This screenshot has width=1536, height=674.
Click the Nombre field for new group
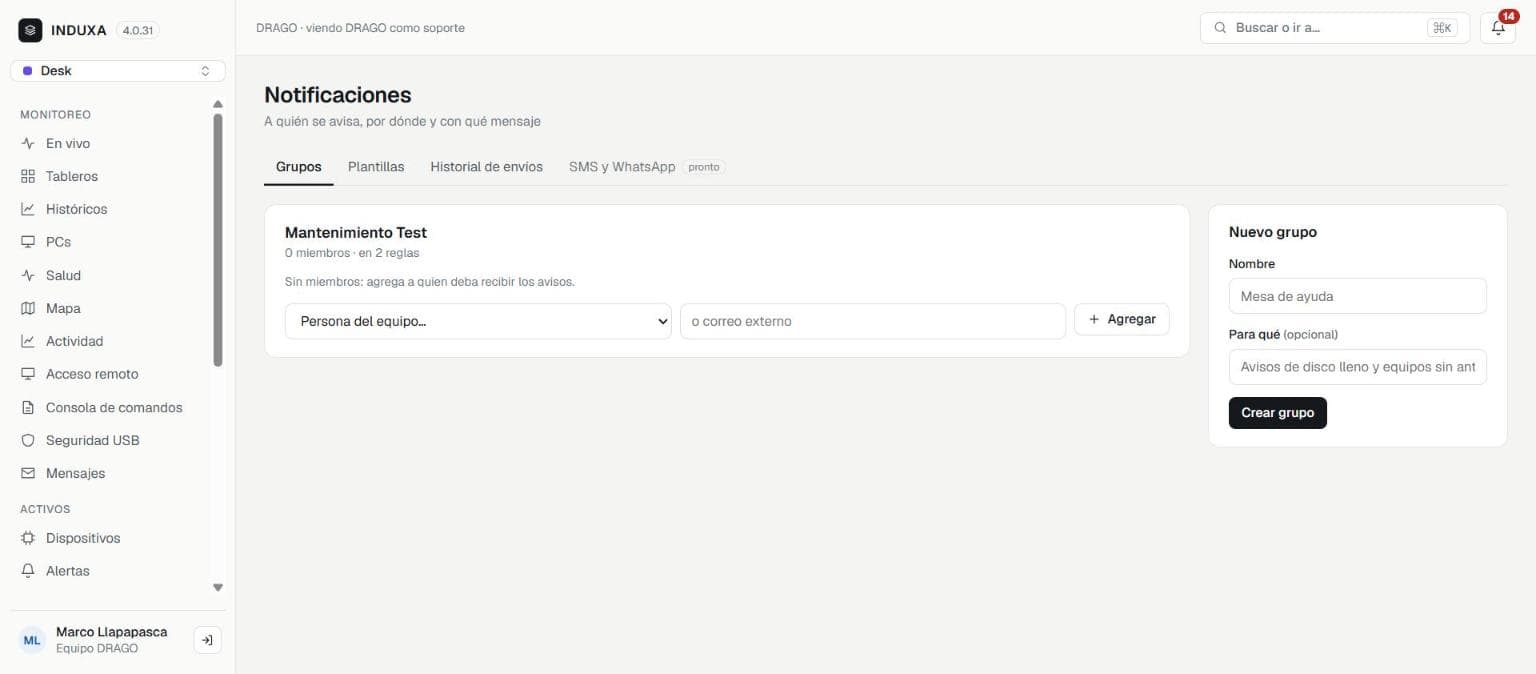coord(1358,296)
